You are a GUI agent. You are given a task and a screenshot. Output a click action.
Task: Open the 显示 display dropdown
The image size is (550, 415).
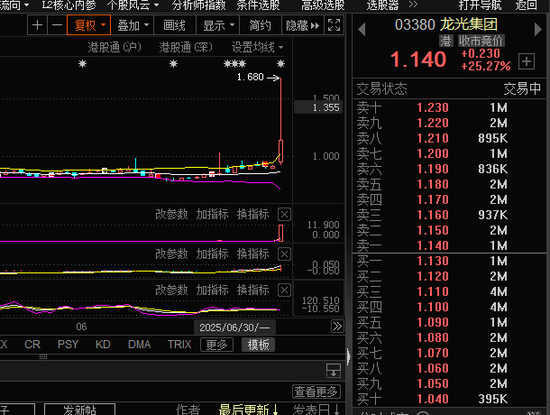pos(218,25)
